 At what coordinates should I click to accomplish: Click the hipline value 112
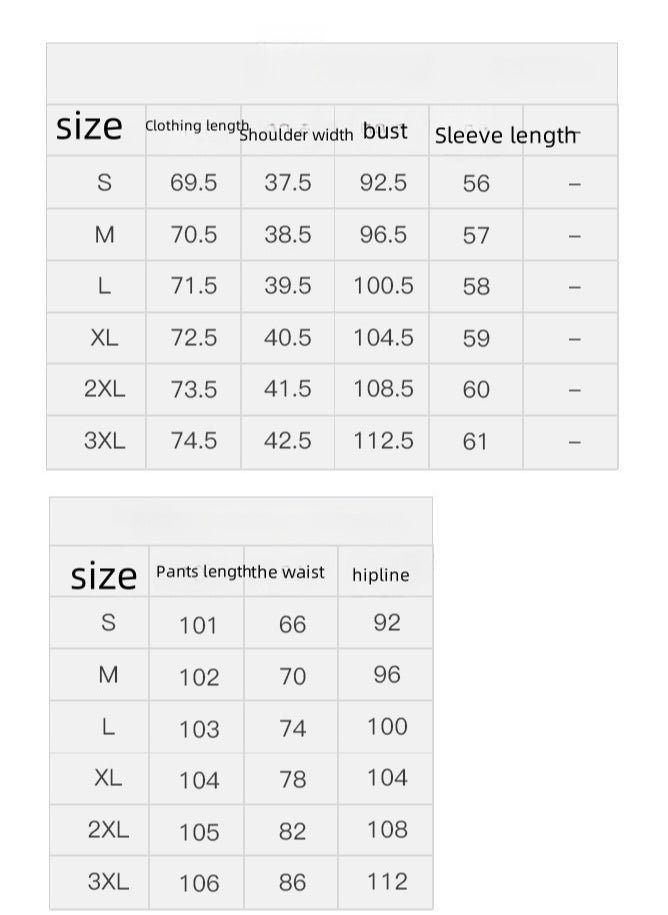(387, 881)
